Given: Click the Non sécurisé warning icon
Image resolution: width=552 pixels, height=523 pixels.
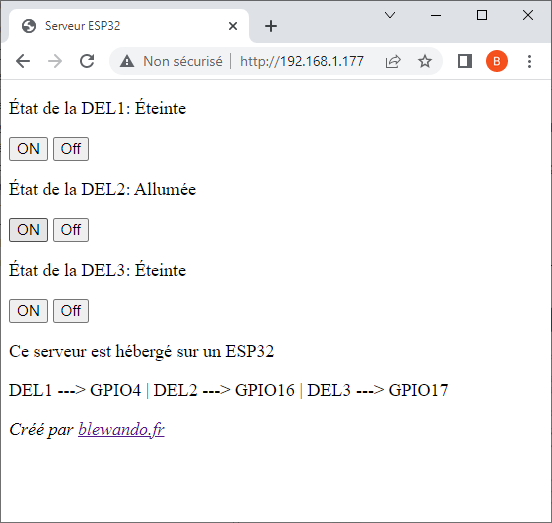Looking at the screenshot, I should [127, 61].
